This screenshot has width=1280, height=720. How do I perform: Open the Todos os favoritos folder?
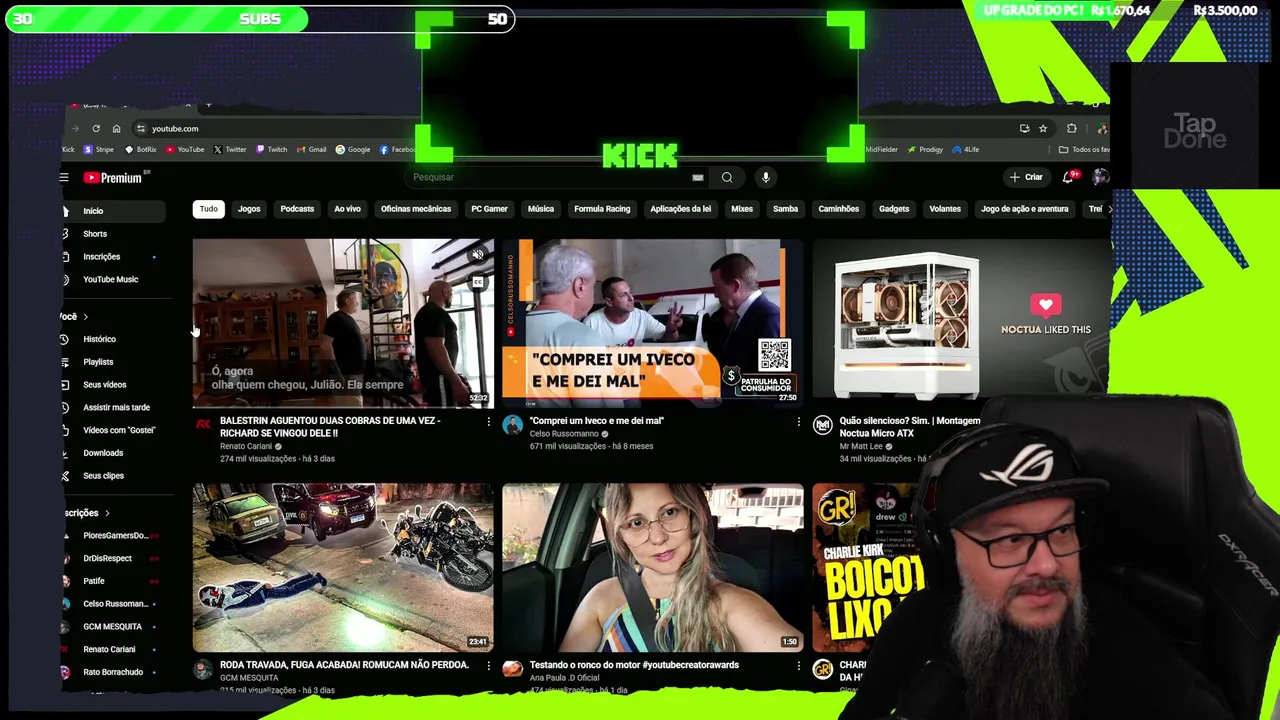pos(1084,149)
